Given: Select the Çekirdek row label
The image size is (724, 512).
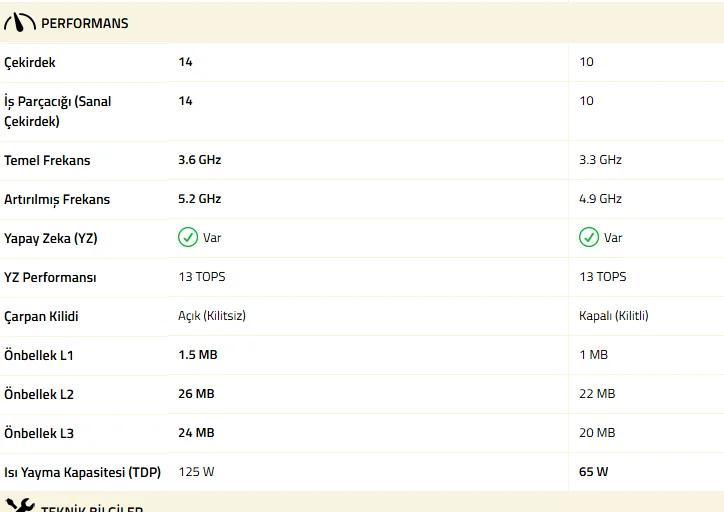Looking at the screenshot, I should click(30, 62).
